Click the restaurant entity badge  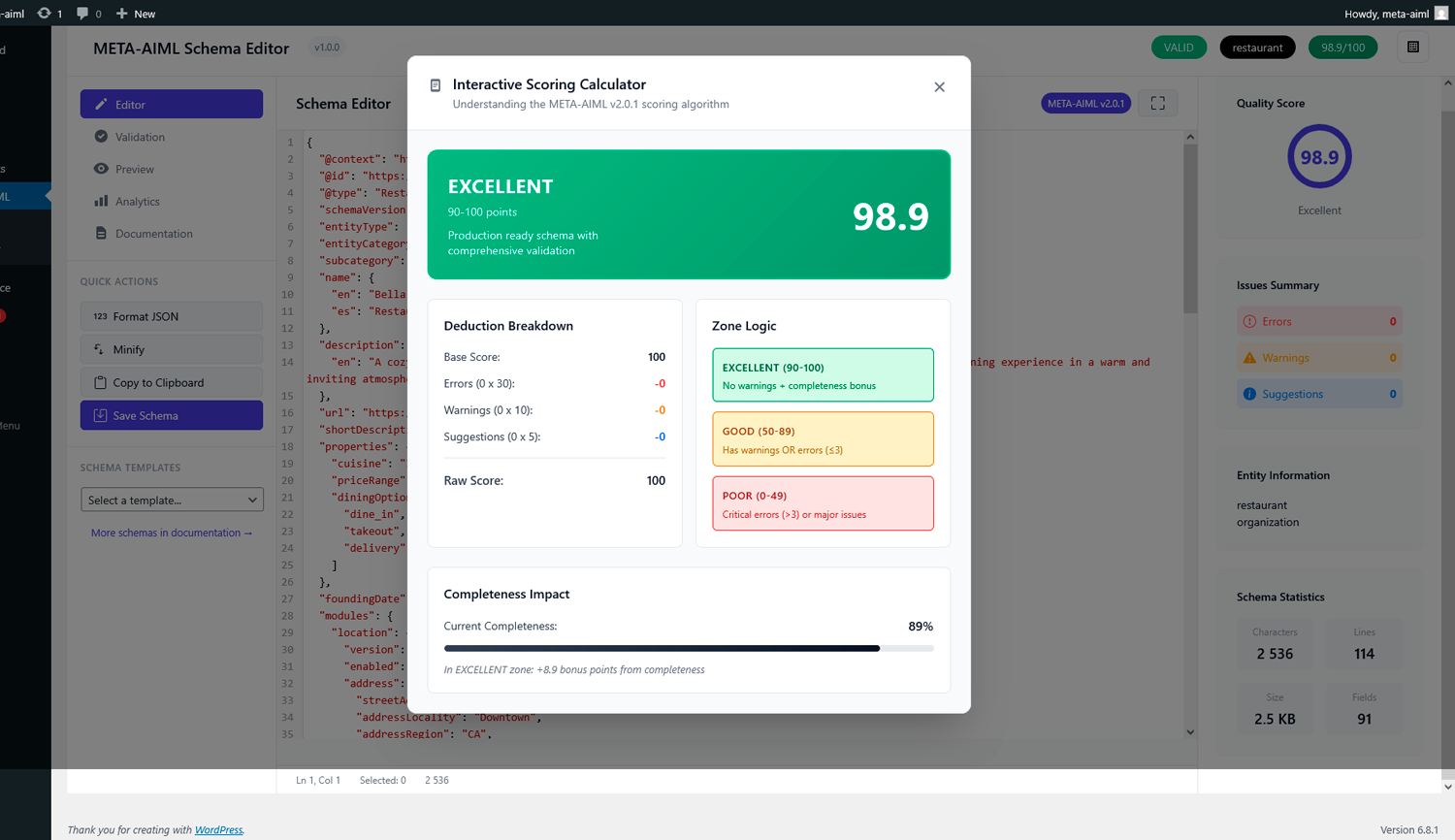1257,48
